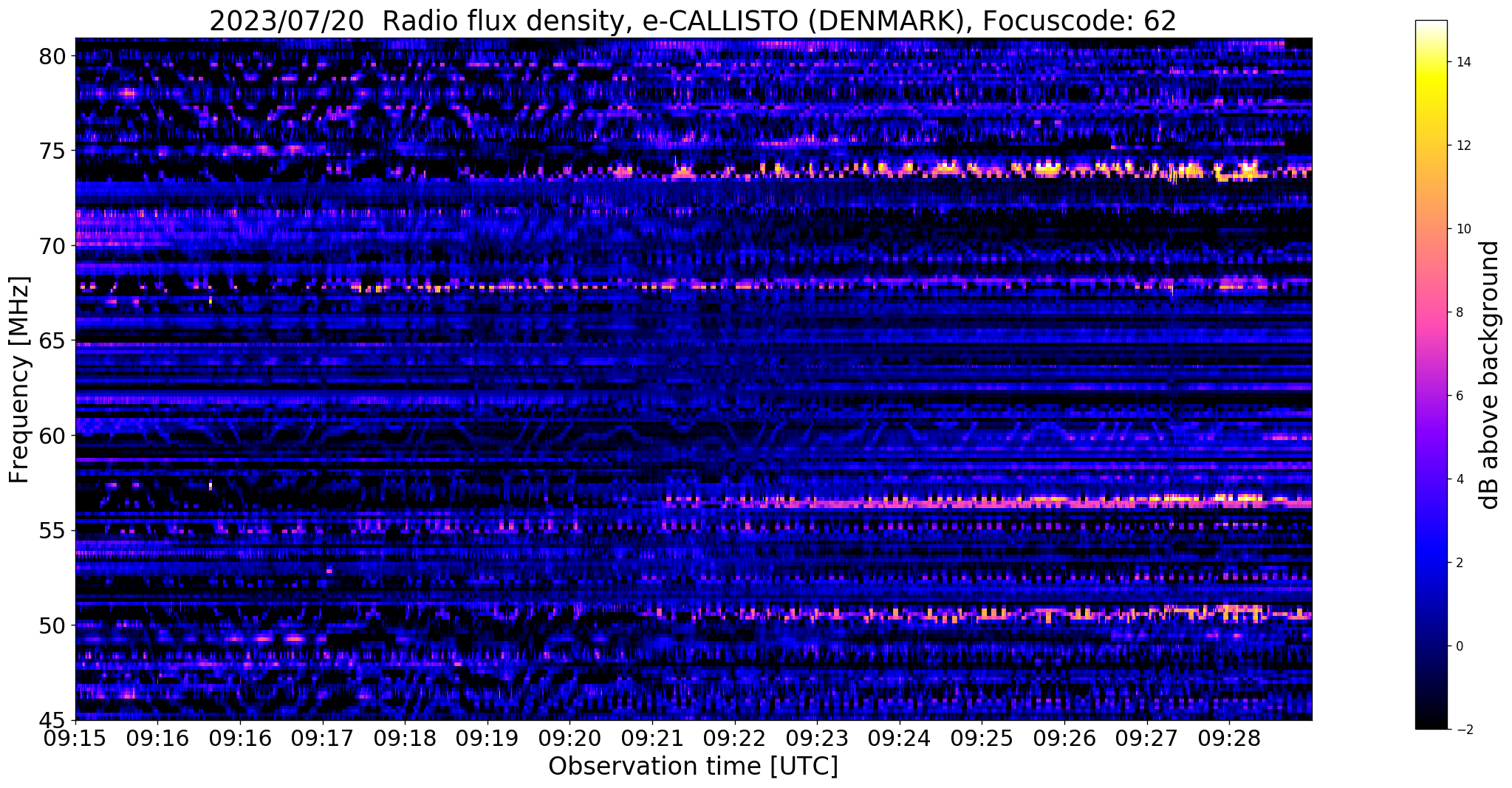Screen dimensions: 1512x788
Task: Pick the colorbar tick labeled 12
Action: click(x=1463, y=145)
